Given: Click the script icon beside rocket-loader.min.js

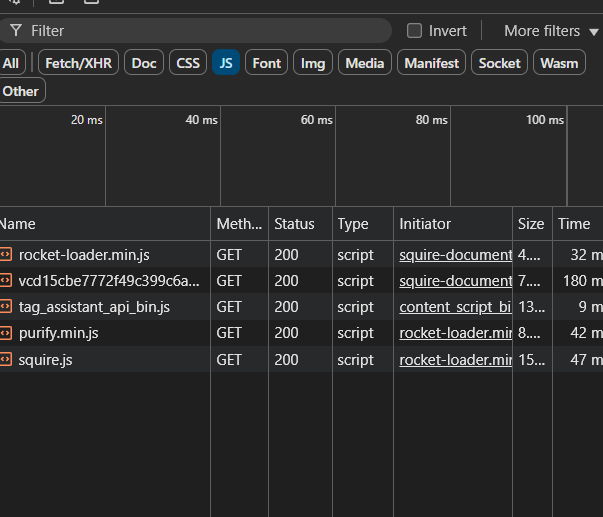Looking at the screenshot, I should (x=6, y=254).
